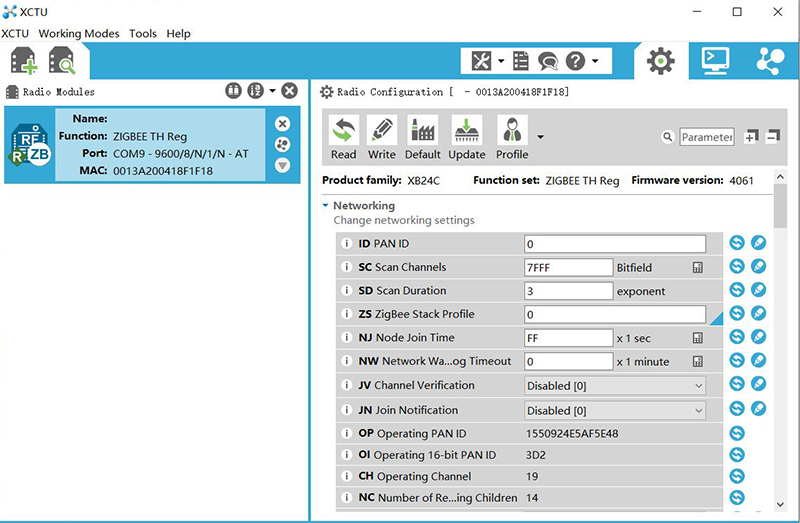
Task: Load Default firmware settings
Action: (422, 137)
